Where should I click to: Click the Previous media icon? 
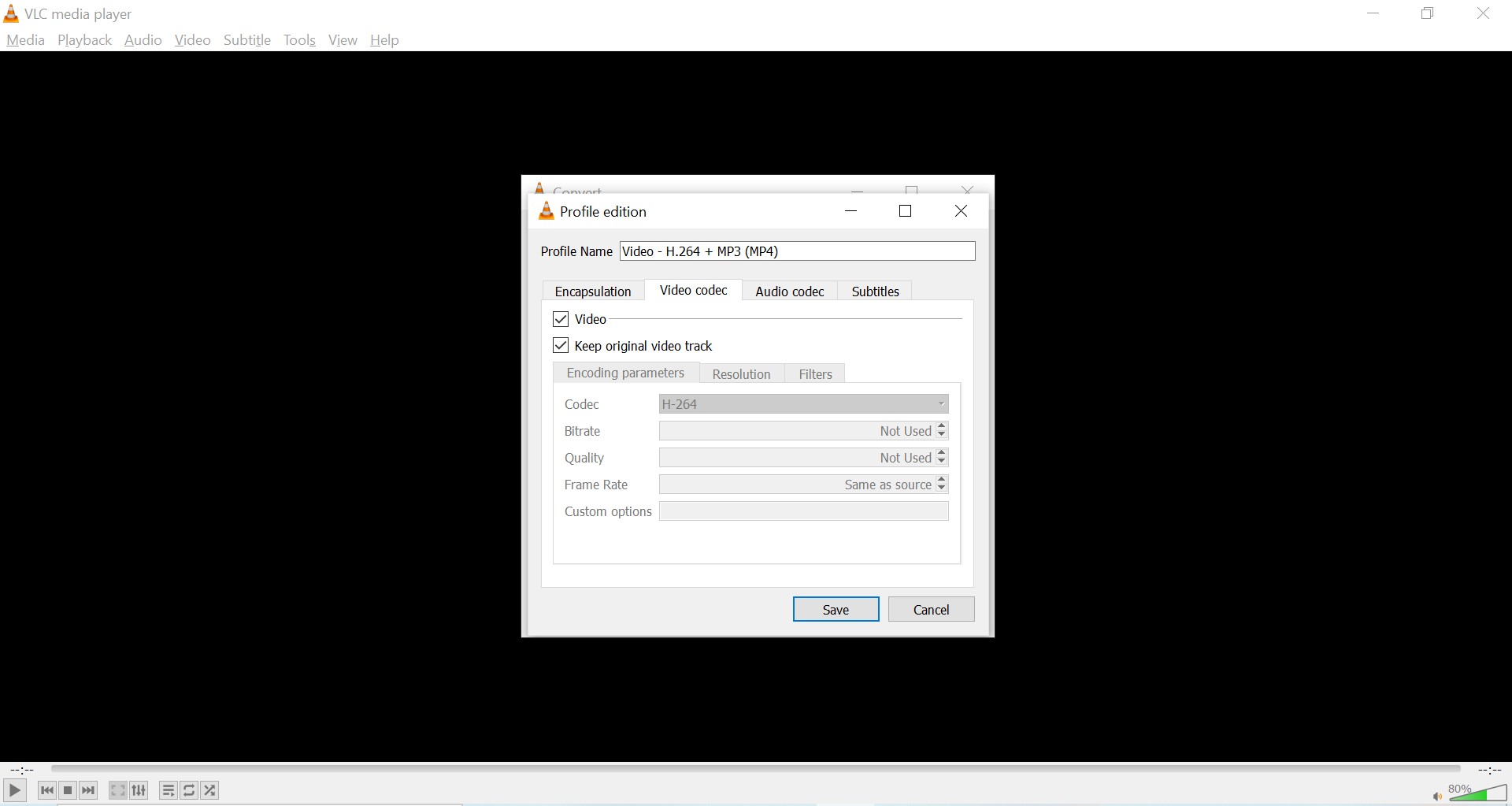pos(47,790)
